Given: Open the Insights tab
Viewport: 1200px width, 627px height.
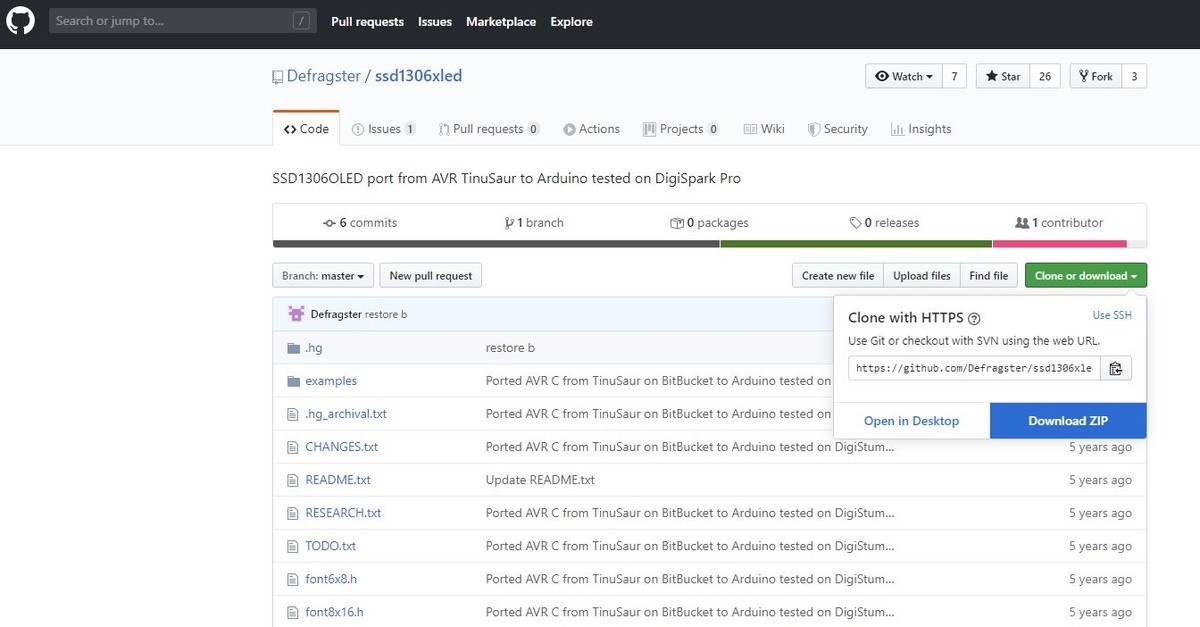Looking at the screenshot, I should coord(921,129).
